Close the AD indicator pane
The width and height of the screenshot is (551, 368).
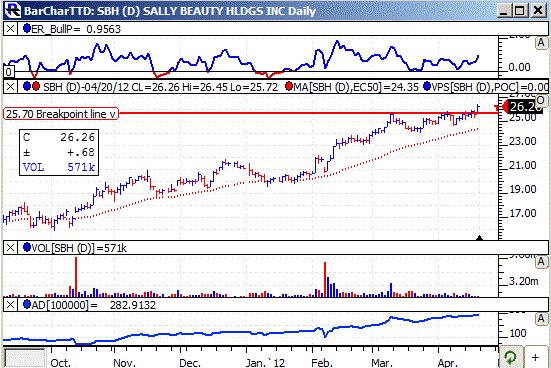[10, 304]
